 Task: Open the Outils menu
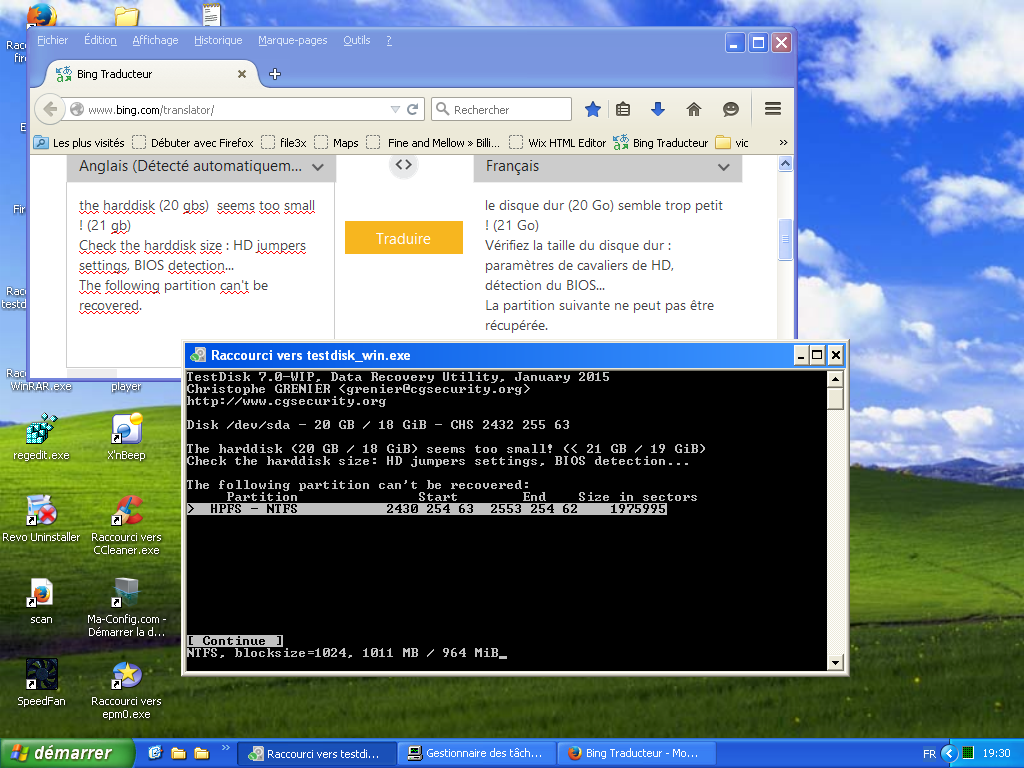(357, 40)
